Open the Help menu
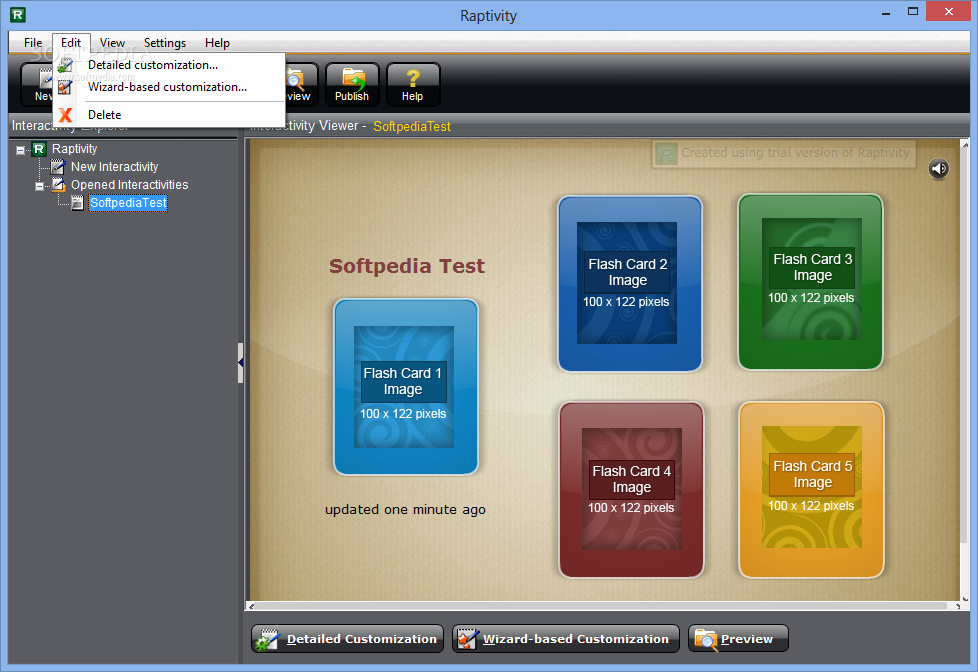Image resolution: width=978 pixels, height=672 pixels. coord(217,42)
